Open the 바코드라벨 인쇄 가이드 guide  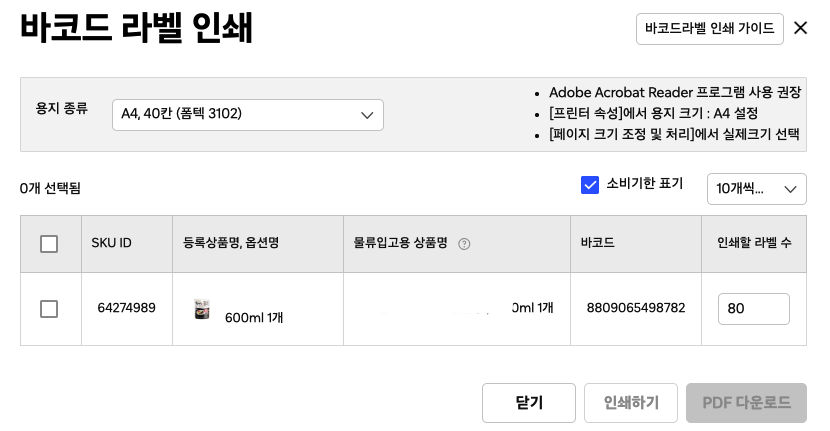[709, 28]
